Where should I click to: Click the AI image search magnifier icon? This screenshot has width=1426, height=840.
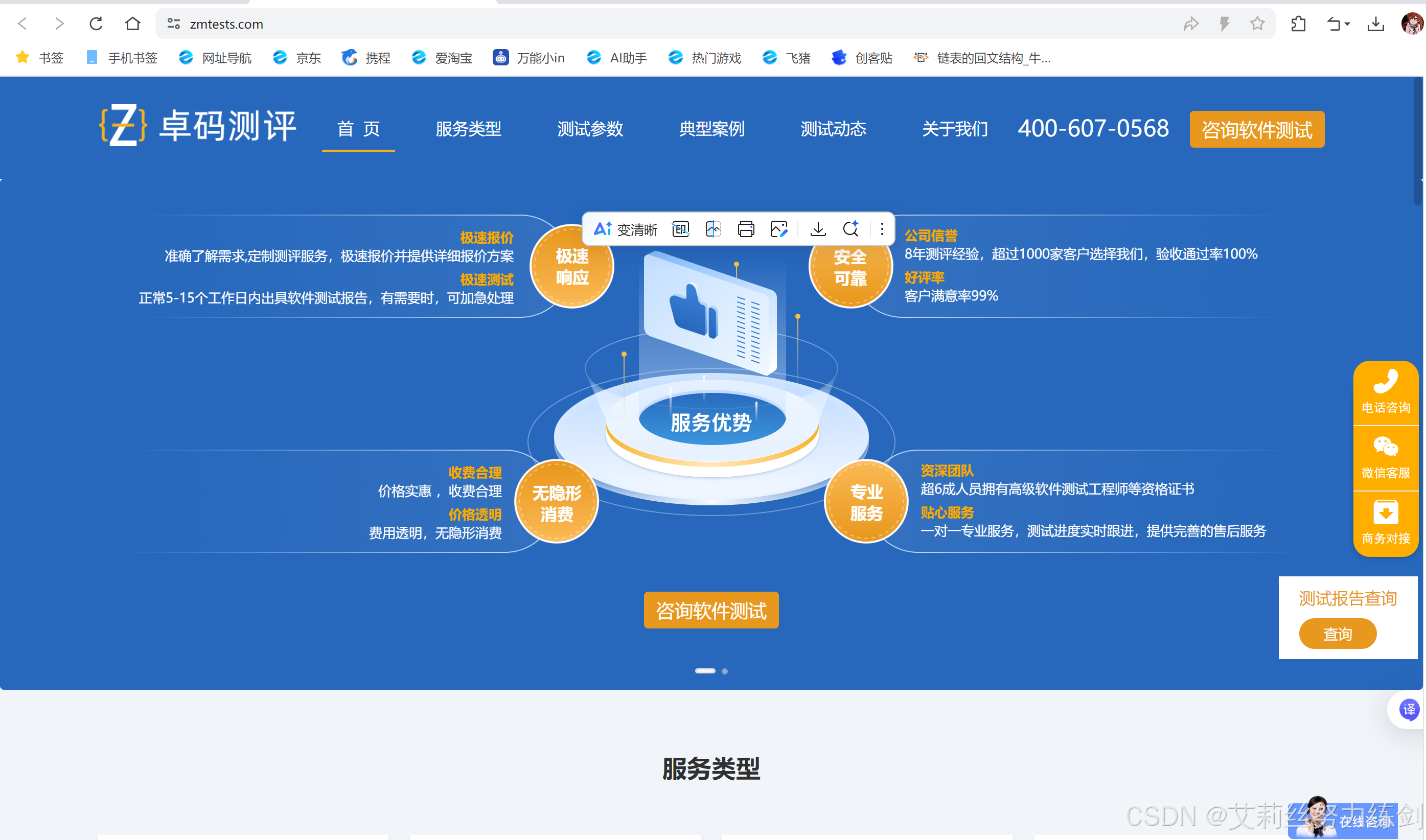[x=850, y=229]
